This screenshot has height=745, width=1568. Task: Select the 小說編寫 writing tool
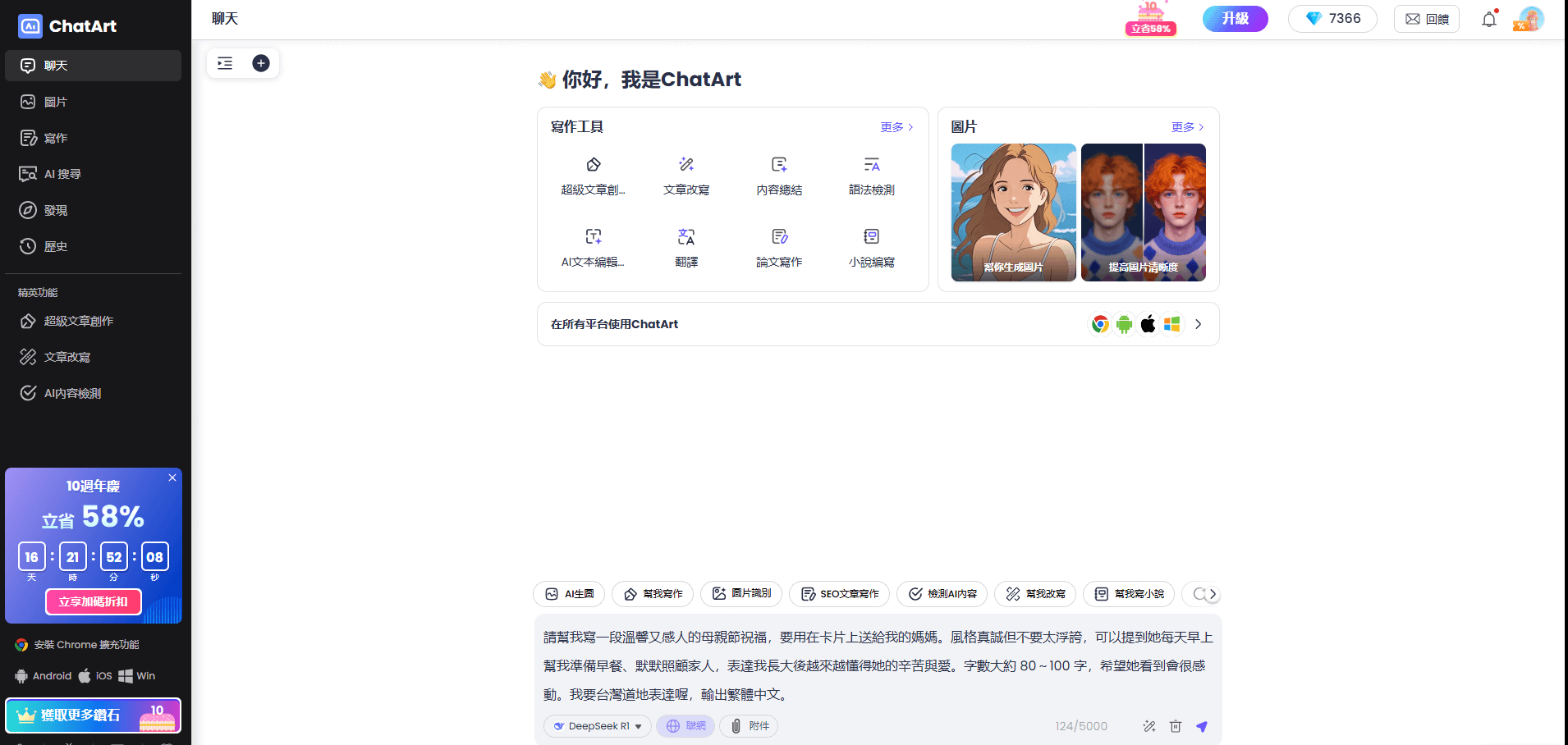(x=872, y=248)
